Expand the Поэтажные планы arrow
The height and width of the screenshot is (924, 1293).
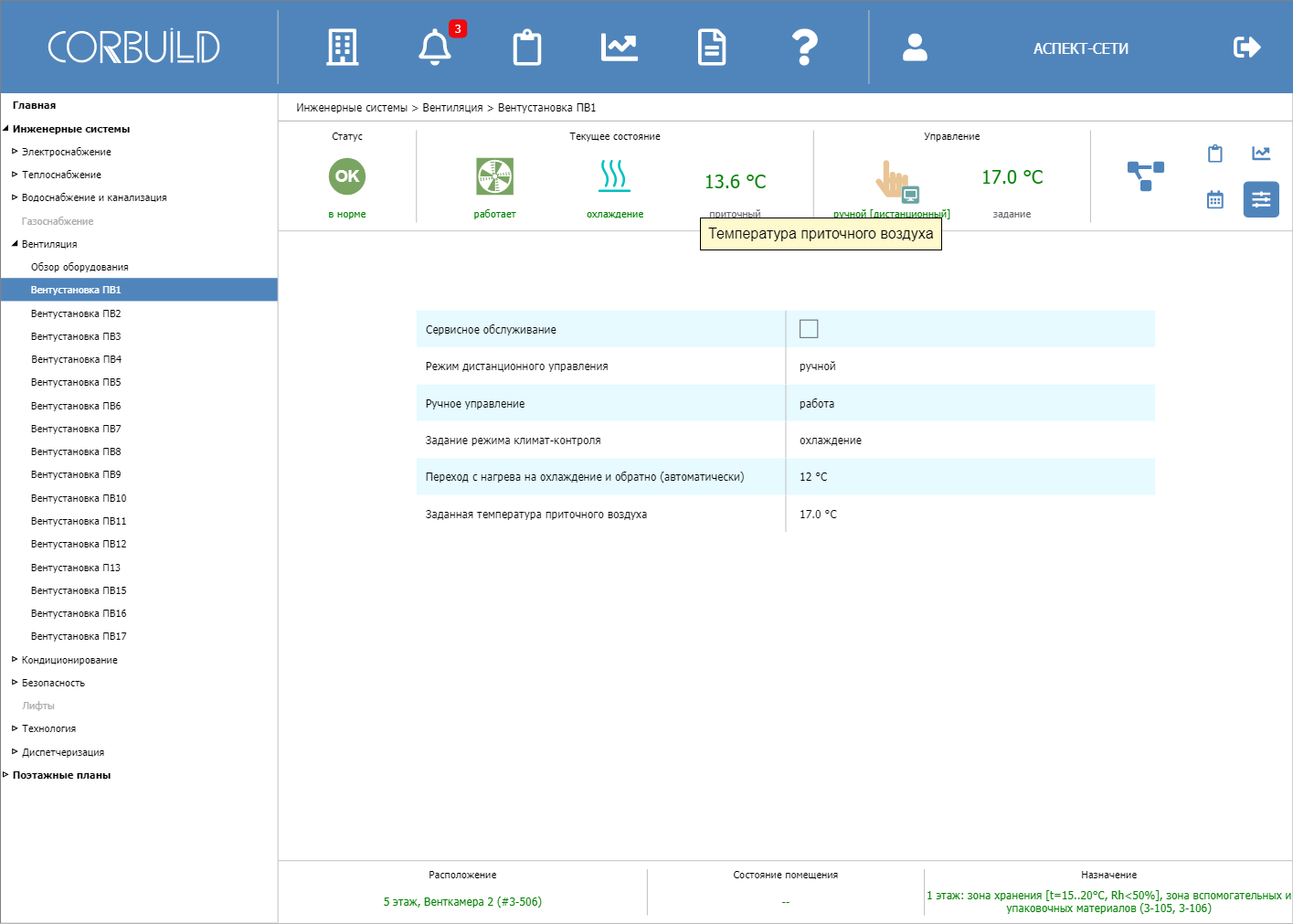[5, 775]
